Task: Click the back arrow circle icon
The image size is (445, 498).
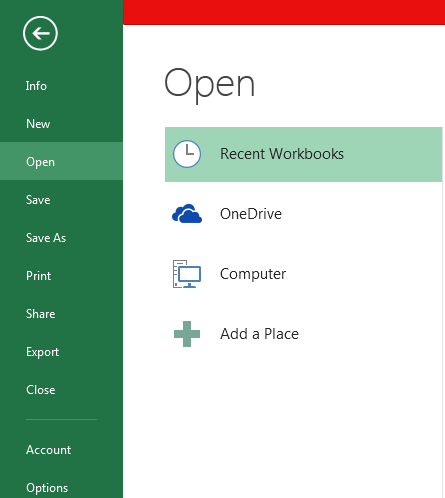Action: (x=40, y=33)
